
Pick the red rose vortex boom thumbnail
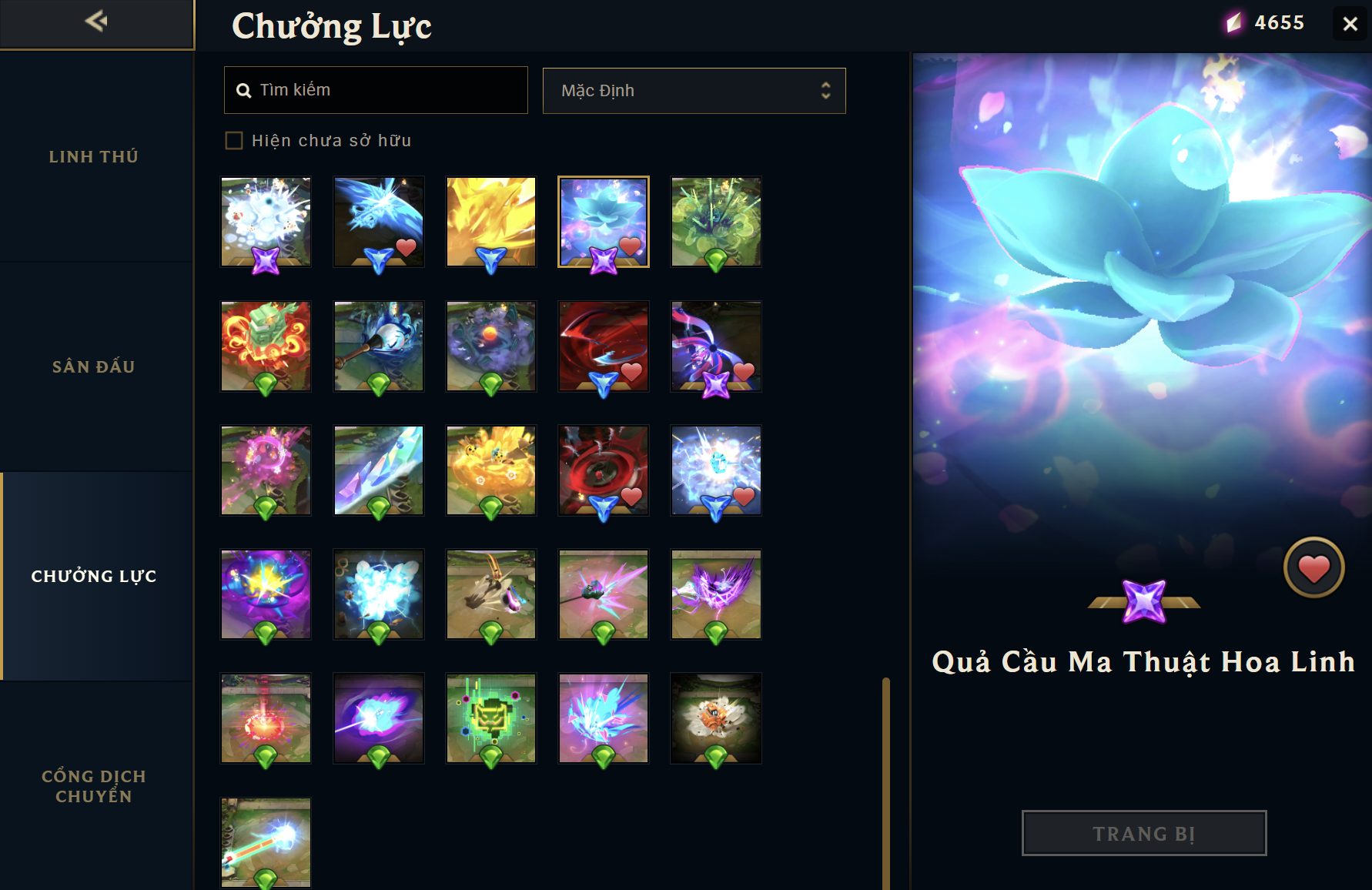pos(603,470)
